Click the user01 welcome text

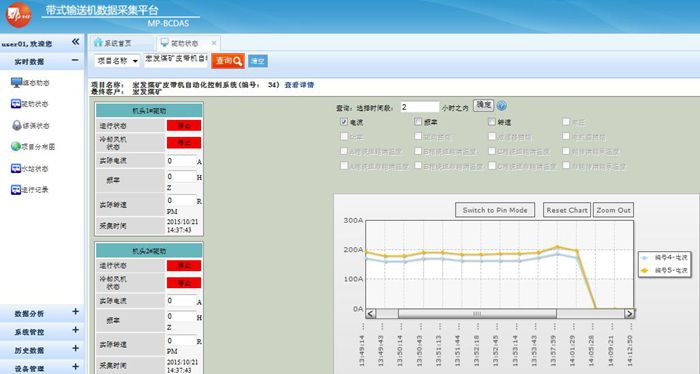click(27, 44)
